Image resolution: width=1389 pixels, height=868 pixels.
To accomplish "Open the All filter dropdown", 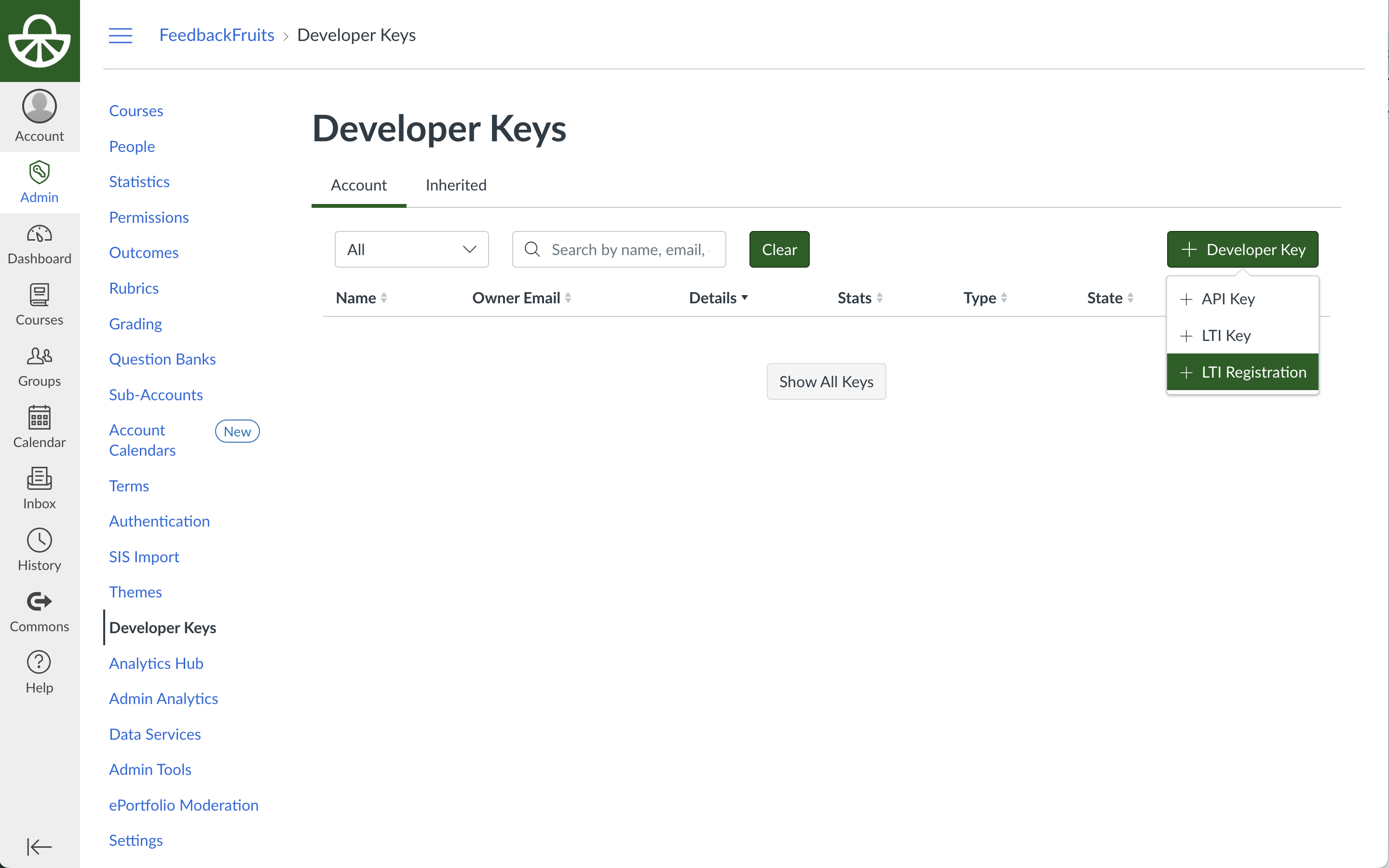I will pos(411,249).
